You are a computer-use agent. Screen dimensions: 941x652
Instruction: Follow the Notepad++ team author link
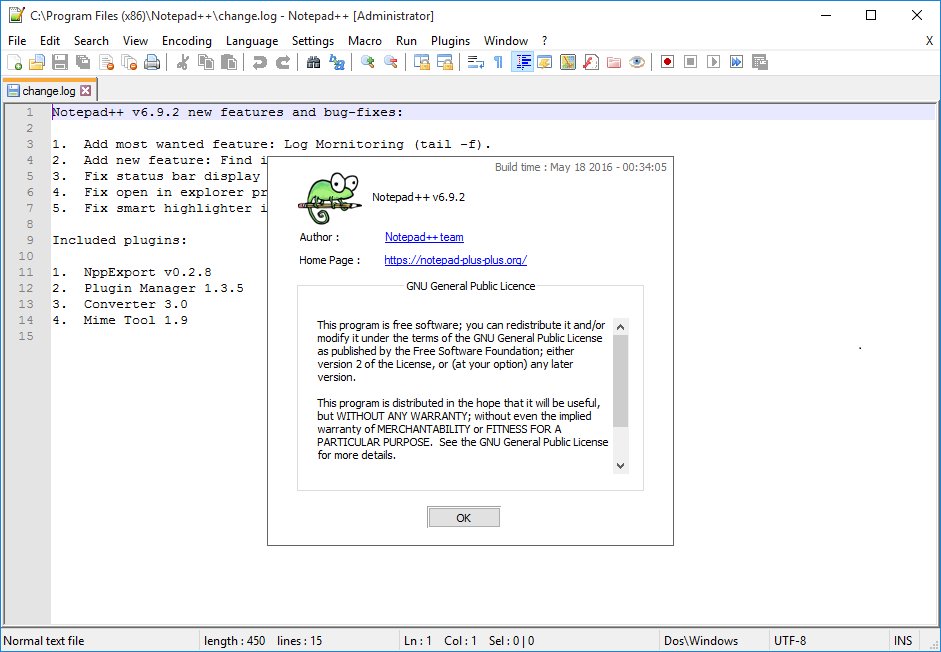tap(424, 237)
